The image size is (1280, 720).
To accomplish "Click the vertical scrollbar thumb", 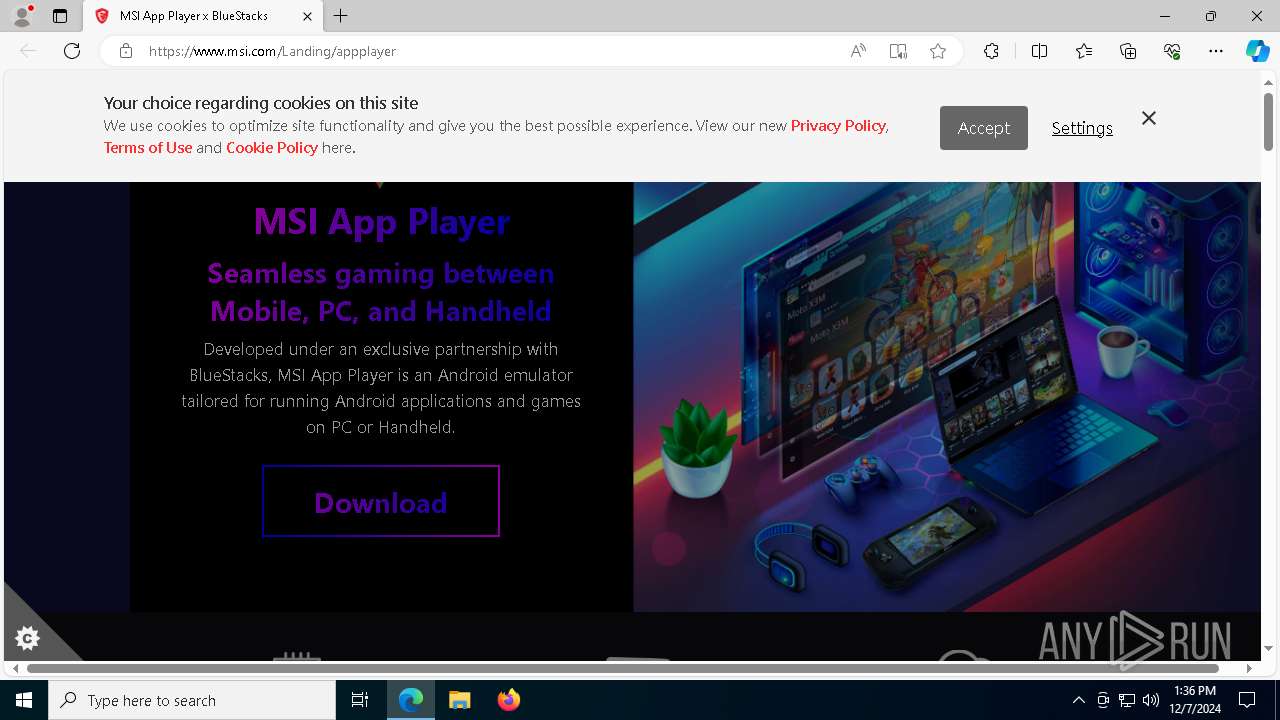I will [x=1268, y=120].
